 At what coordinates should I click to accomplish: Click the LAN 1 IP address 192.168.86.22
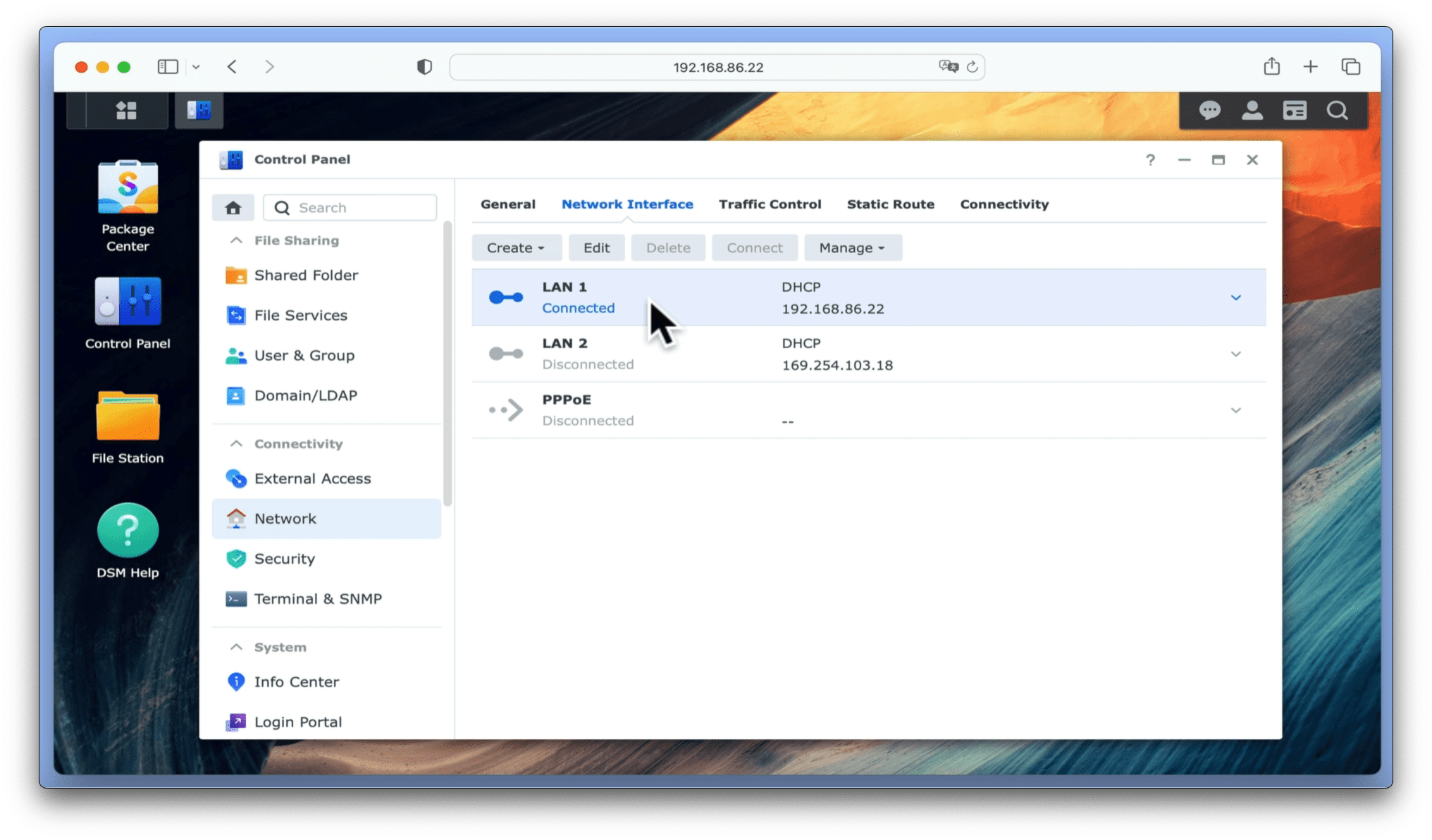point(833,309)
